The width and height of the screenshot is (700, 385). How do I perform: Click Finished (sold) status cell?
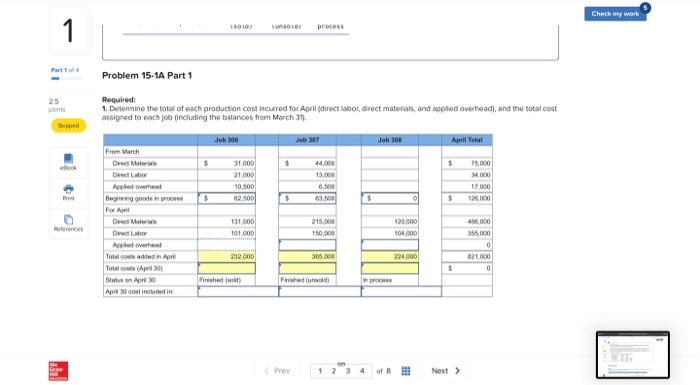coord(226,280)
